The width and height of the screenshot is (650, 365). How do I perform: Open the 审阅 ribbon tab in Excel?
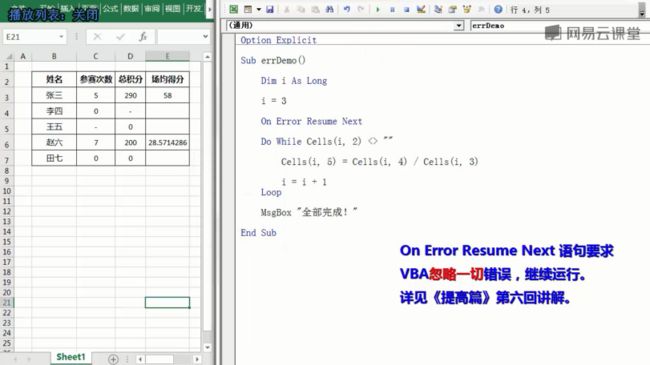[x=152, y=8]
